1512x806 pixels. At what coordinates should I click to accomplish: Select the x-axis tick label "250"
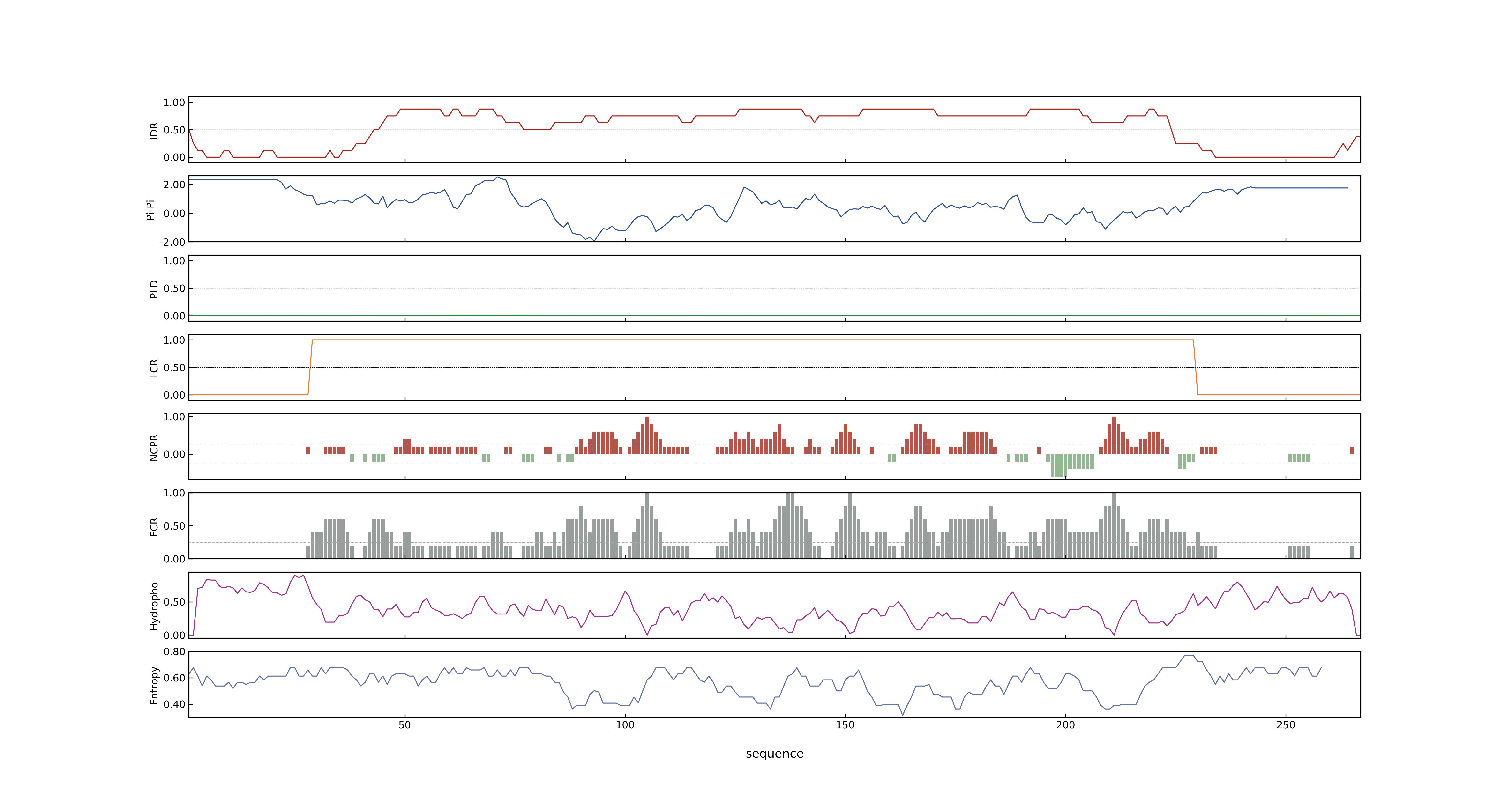[x=1285, y=725]
